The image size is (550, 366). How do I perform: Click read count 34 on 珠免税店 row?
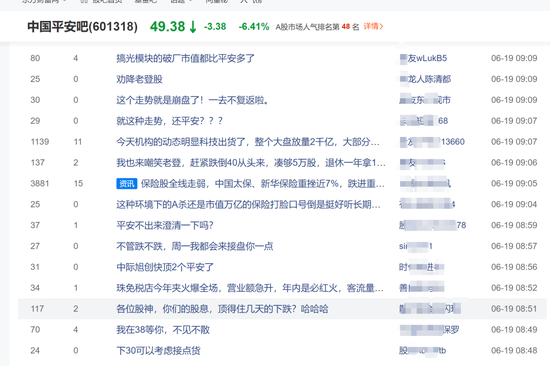(x=35, y=288)
